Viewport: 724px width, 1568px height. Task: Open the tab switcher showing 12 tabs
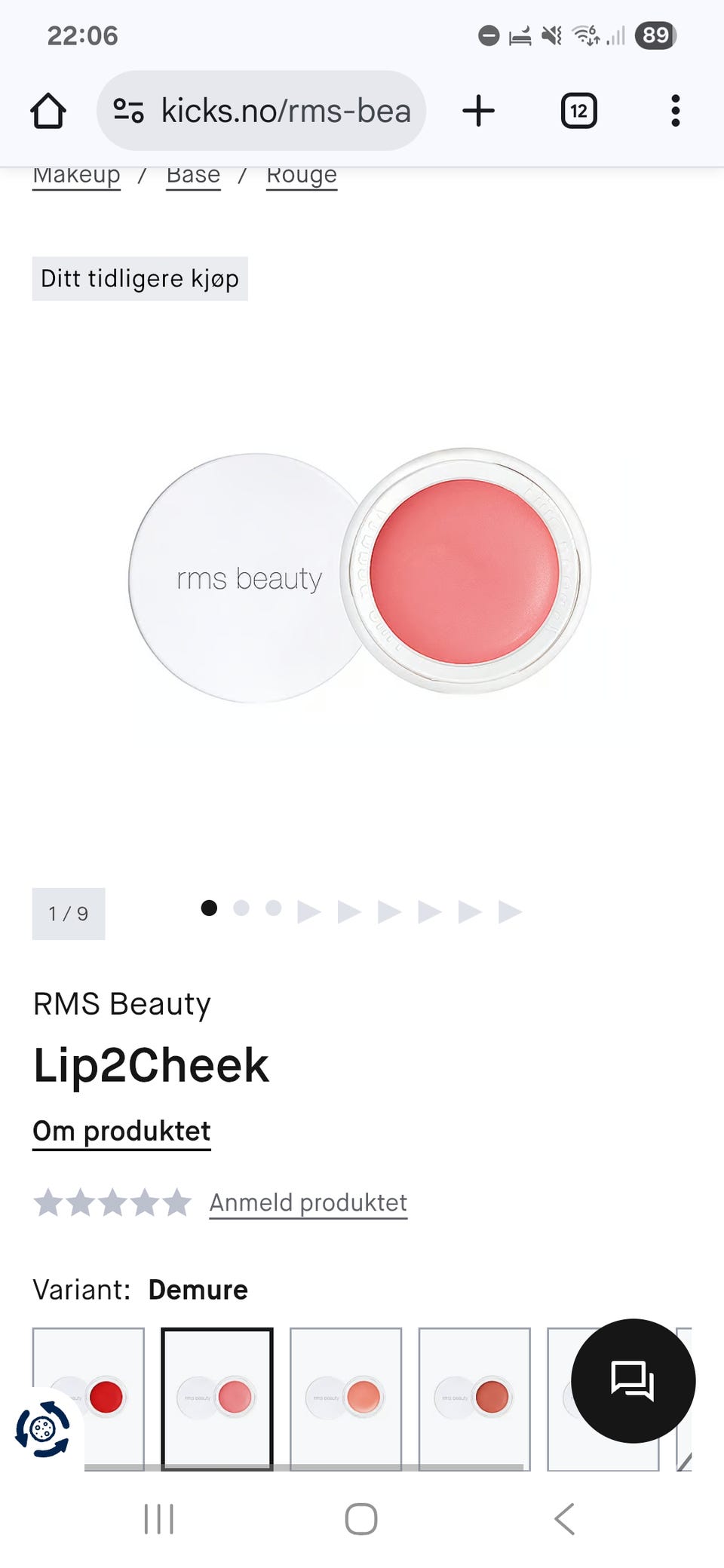[578, 111]
